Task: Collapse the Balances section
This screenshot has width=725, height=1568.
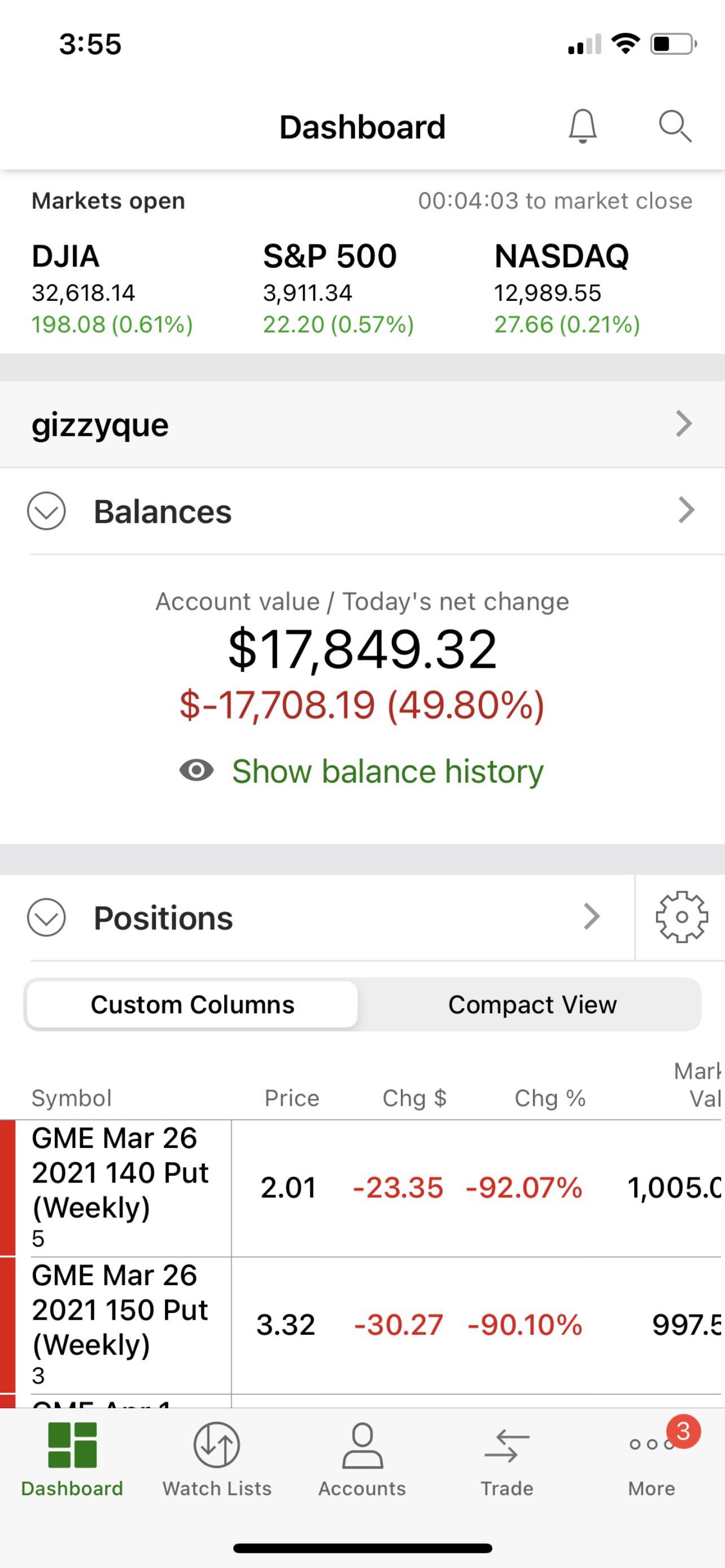Action: click(46, 511)
